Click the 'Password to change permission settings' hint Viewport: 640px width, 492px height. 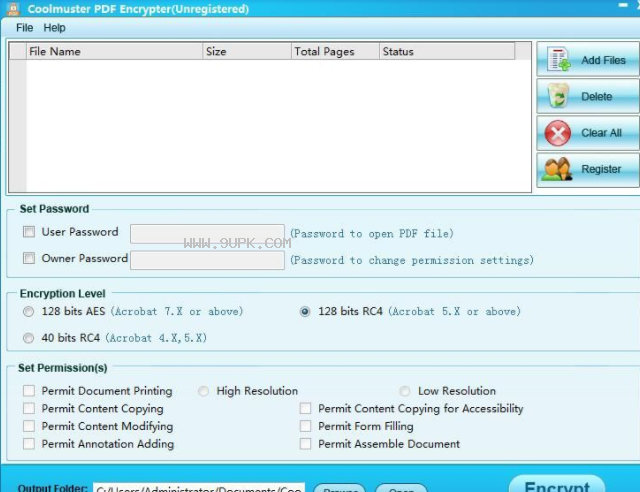(412, 260)
